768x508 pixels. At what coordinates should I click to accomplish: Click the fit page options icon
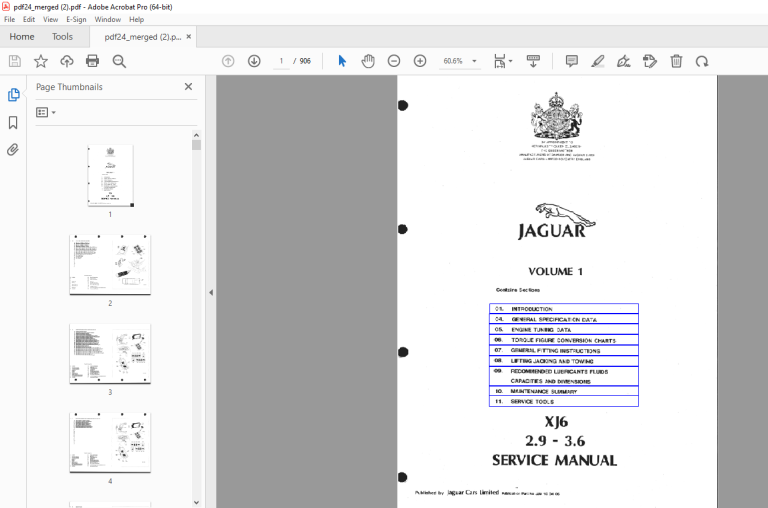(503, 61)
